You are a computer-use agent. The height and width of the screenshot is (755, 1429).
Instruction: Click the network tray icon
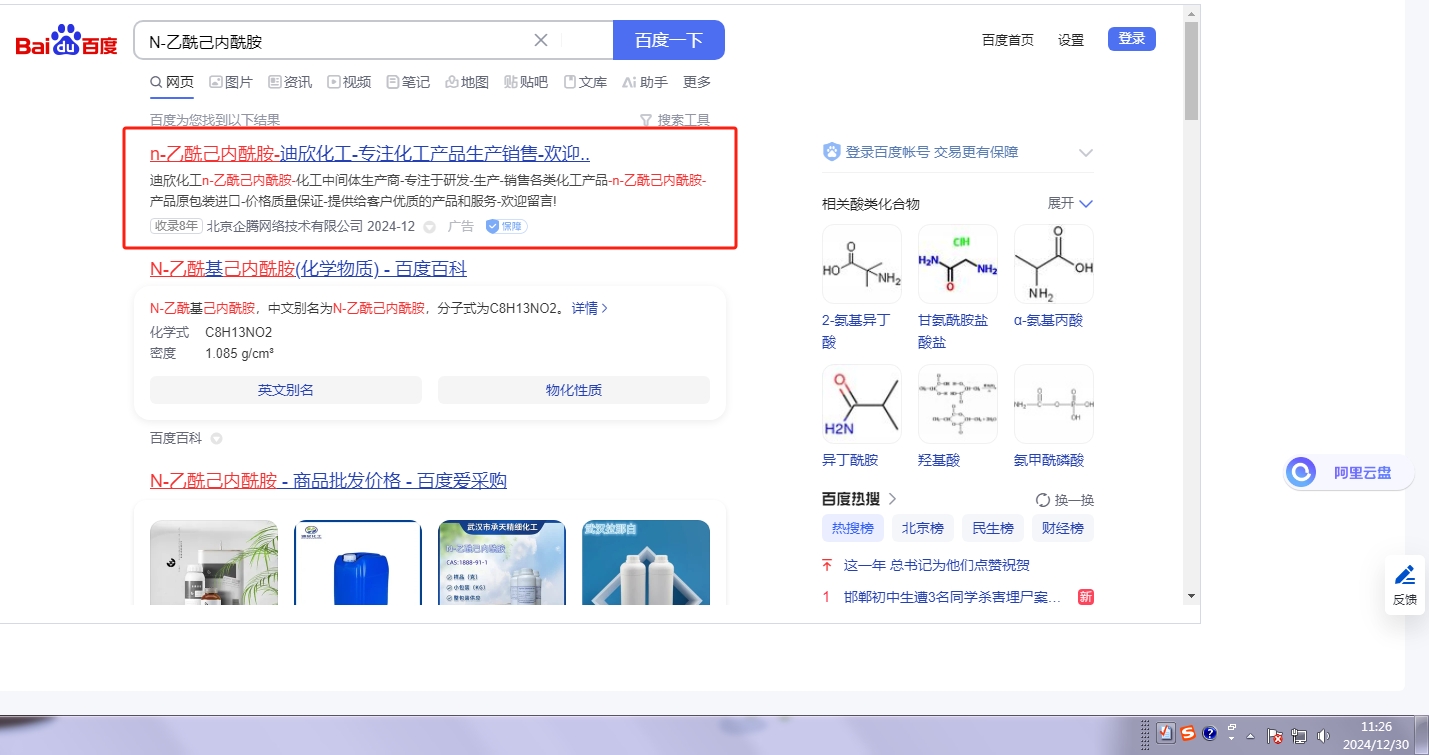point(1299,736)
